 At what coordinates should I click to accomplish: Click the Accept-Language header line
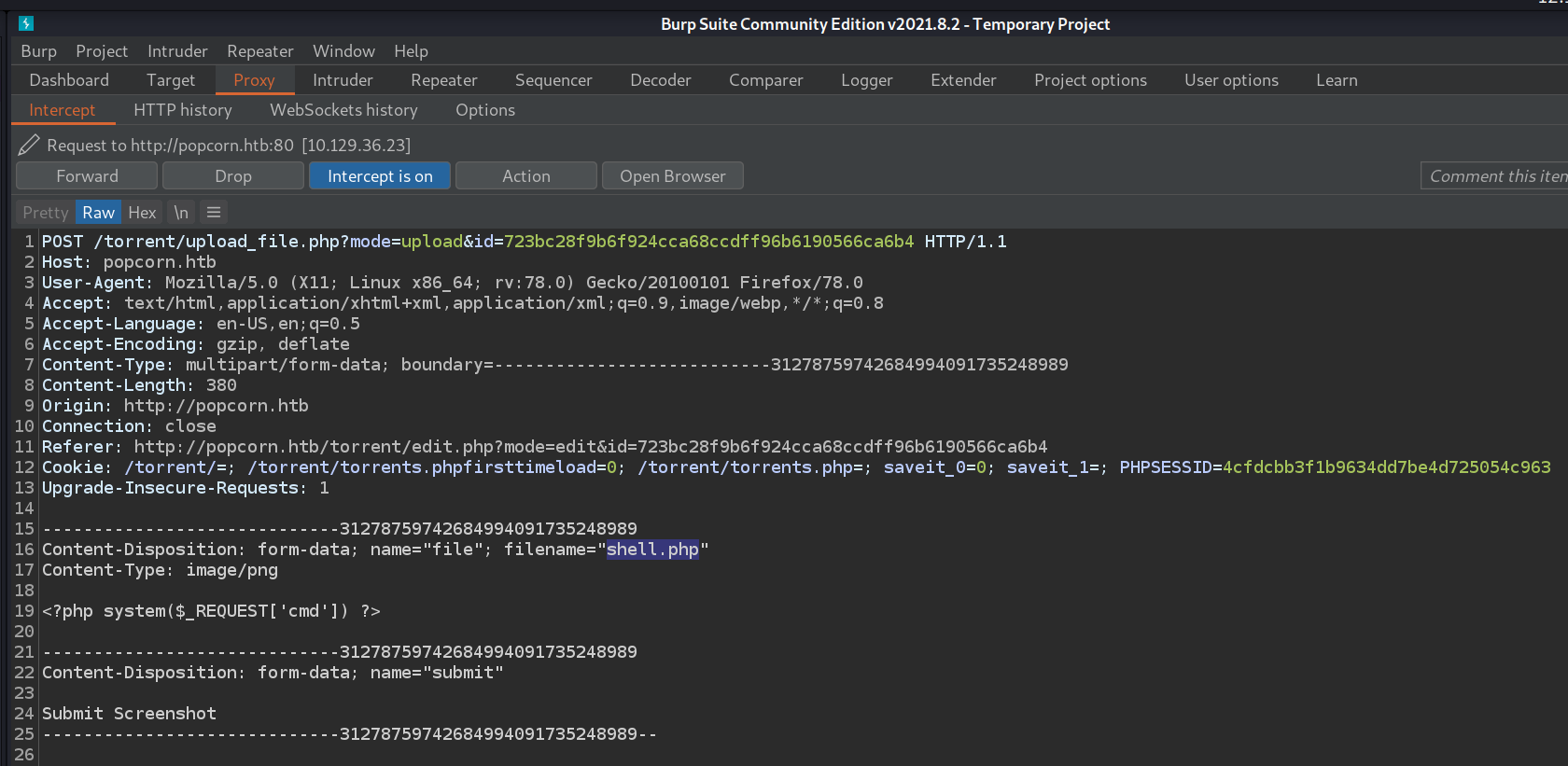[x=201, y=324]
